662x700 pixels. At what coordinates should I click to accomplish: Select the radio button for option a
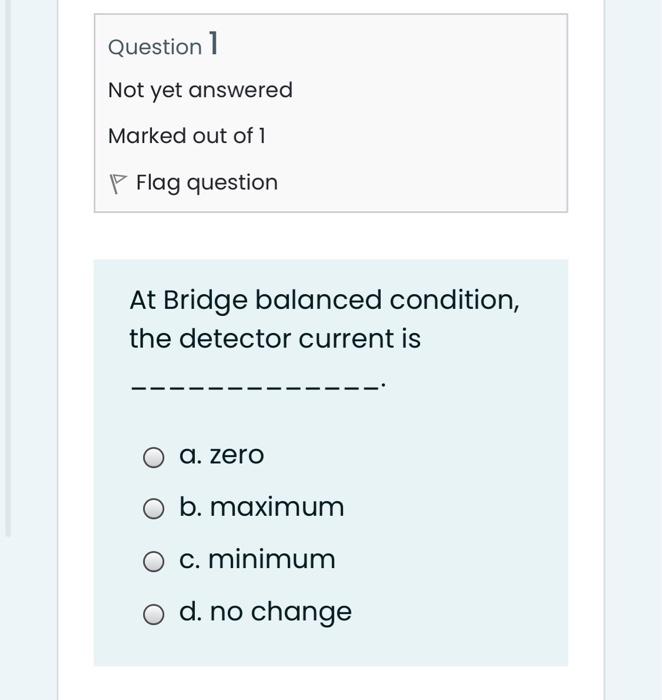153,458
